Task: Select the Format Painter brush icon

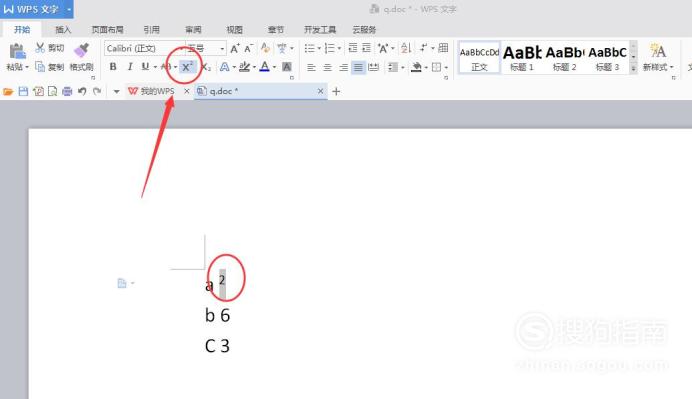Action: (x=82, y=50)
